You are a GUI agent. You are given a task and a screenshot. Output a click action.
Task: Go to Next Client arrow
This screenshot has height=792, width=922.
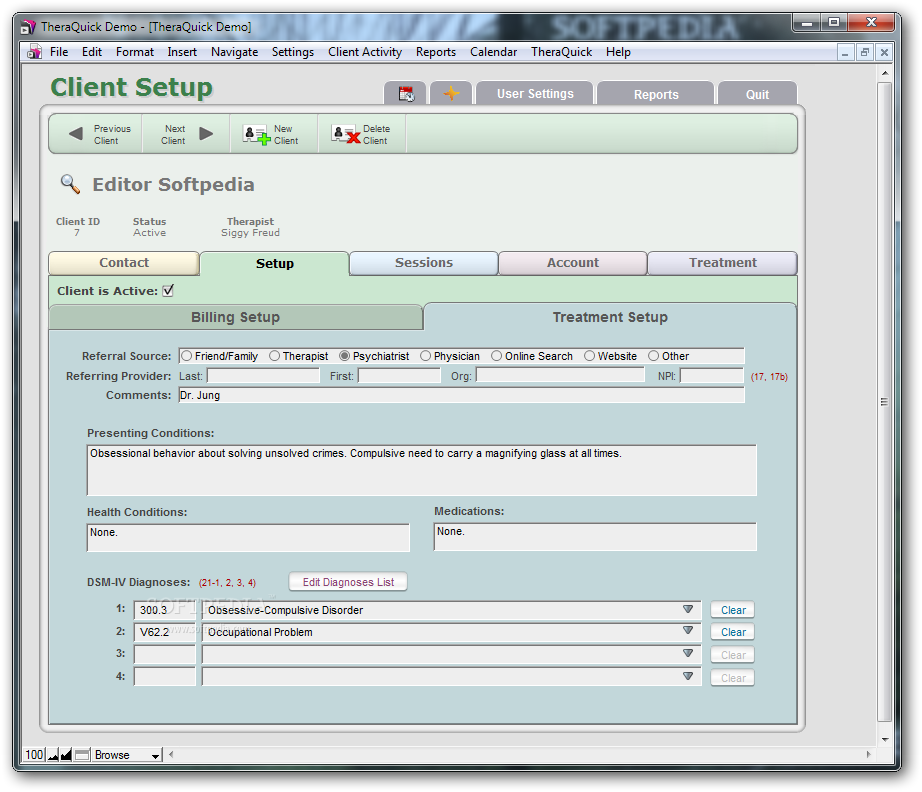(x=206, y=134)
